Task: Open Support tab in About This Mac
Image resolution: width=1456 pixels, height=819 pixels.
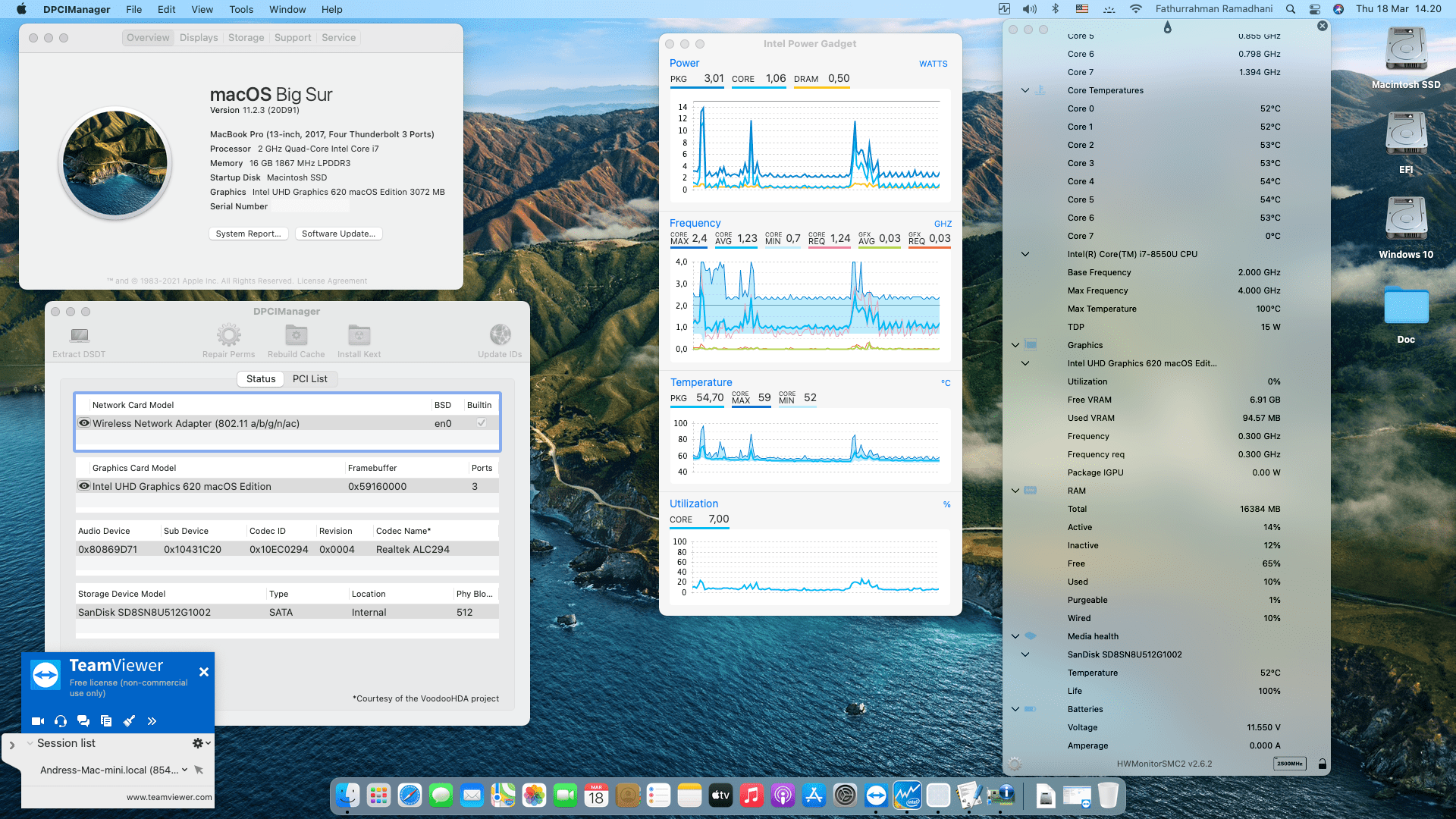Action: 293,37
